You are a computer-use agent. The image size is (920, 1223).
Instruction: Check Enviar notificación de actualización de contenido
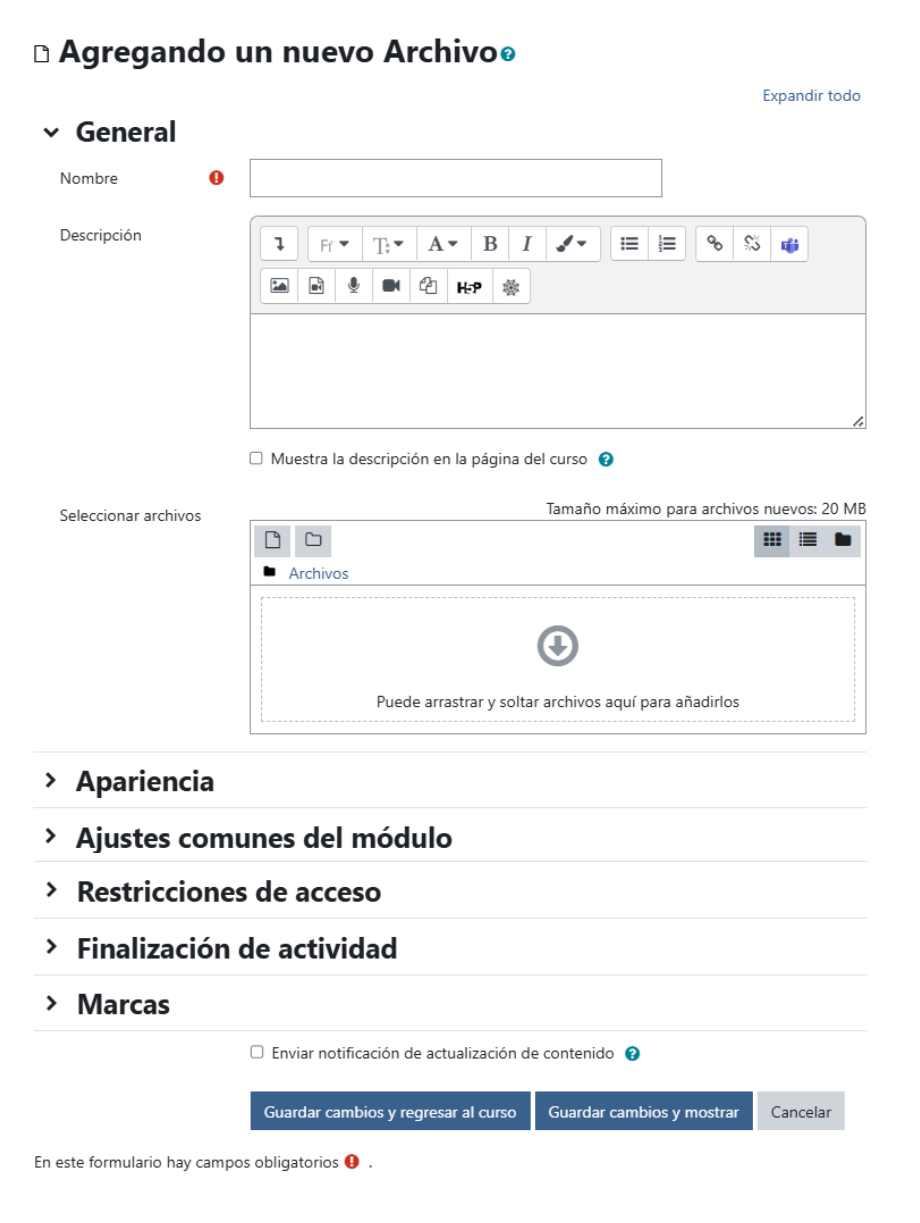[257, 1052]
